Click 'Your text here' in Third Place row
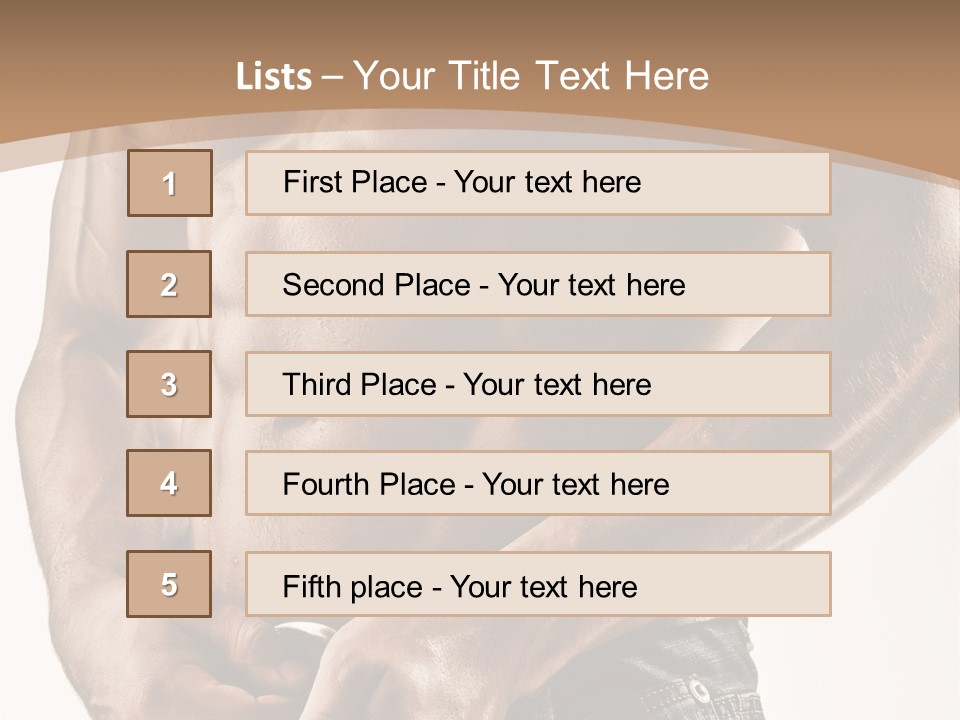Viewport: 960px width, 720px height. point(557,385)
